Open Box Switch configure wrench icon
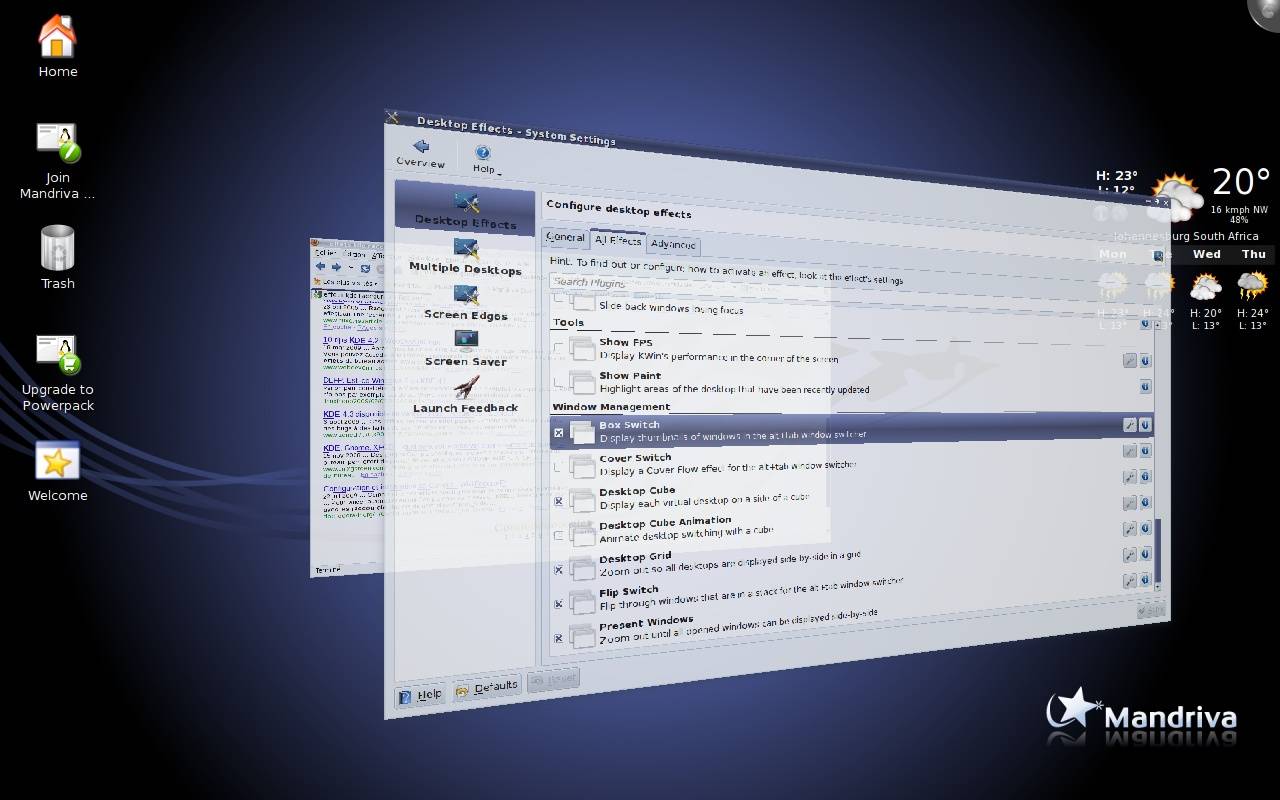This screenshot has width=1280, height=800. click(1130, 425)
